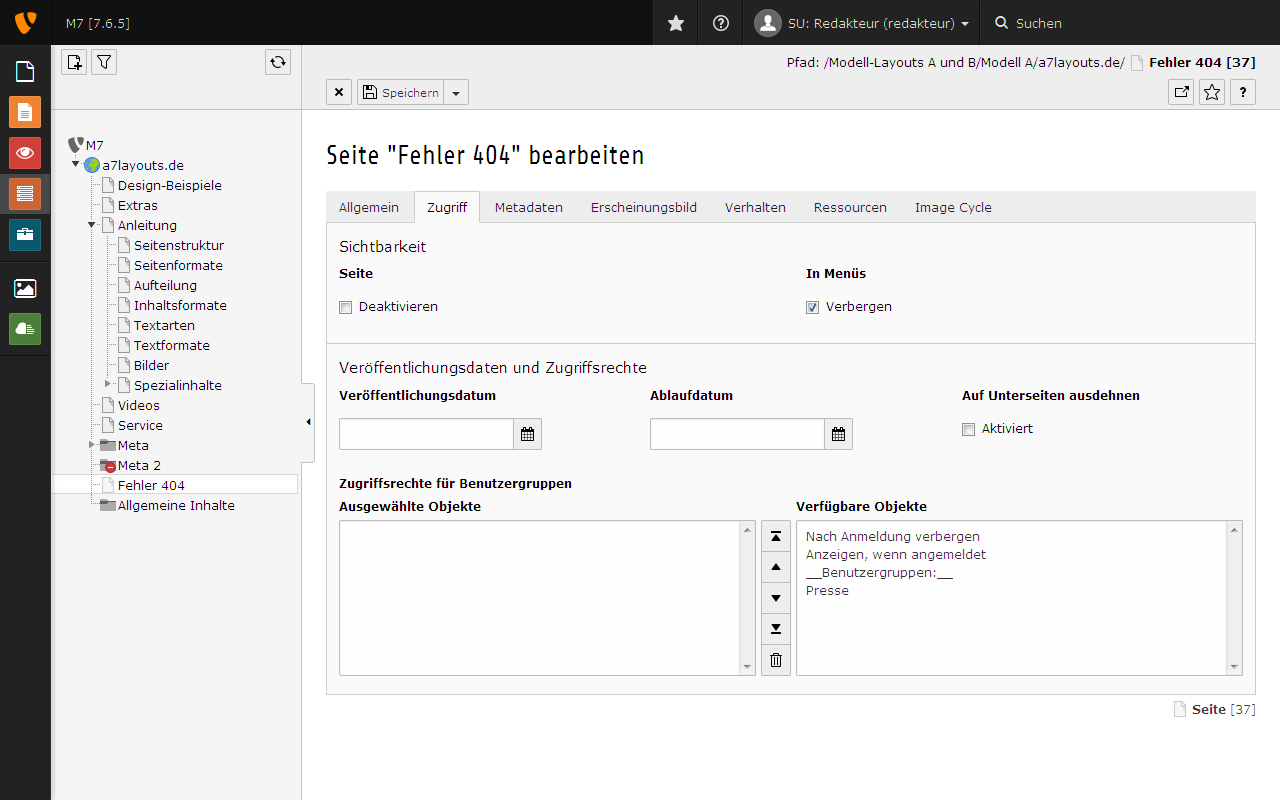Open the Filelist image module icon
Screen dimensions: 1280x800
[25, 288]
